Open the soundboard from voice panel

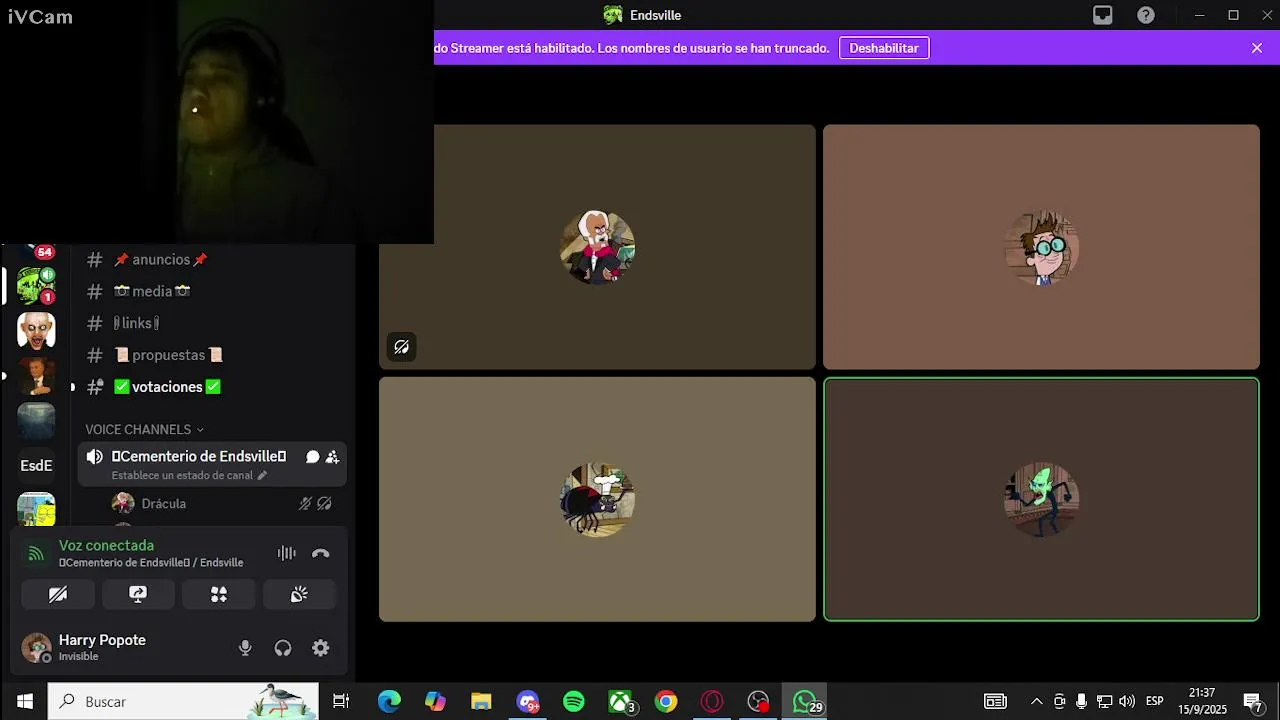click(x=299, y=594)
